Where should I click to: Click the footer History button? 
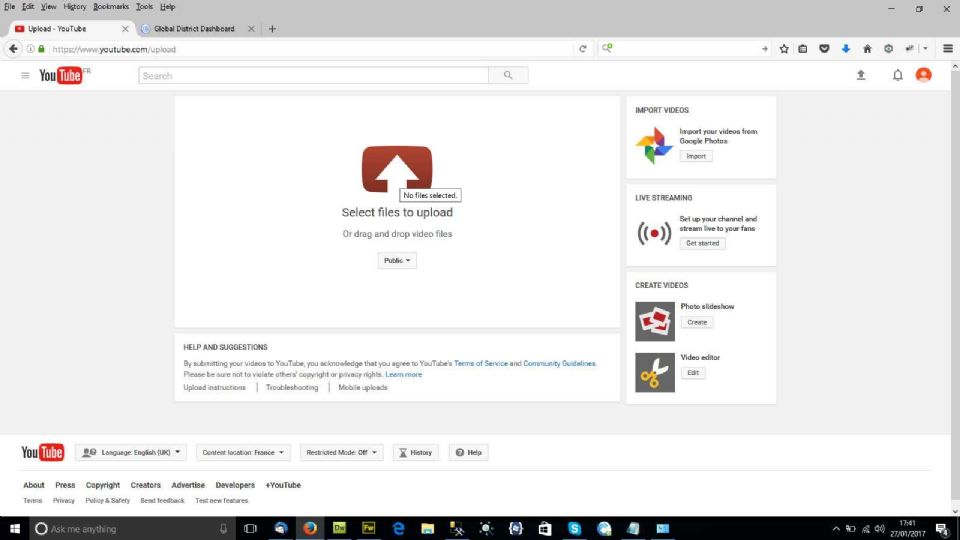click(416, 452)
